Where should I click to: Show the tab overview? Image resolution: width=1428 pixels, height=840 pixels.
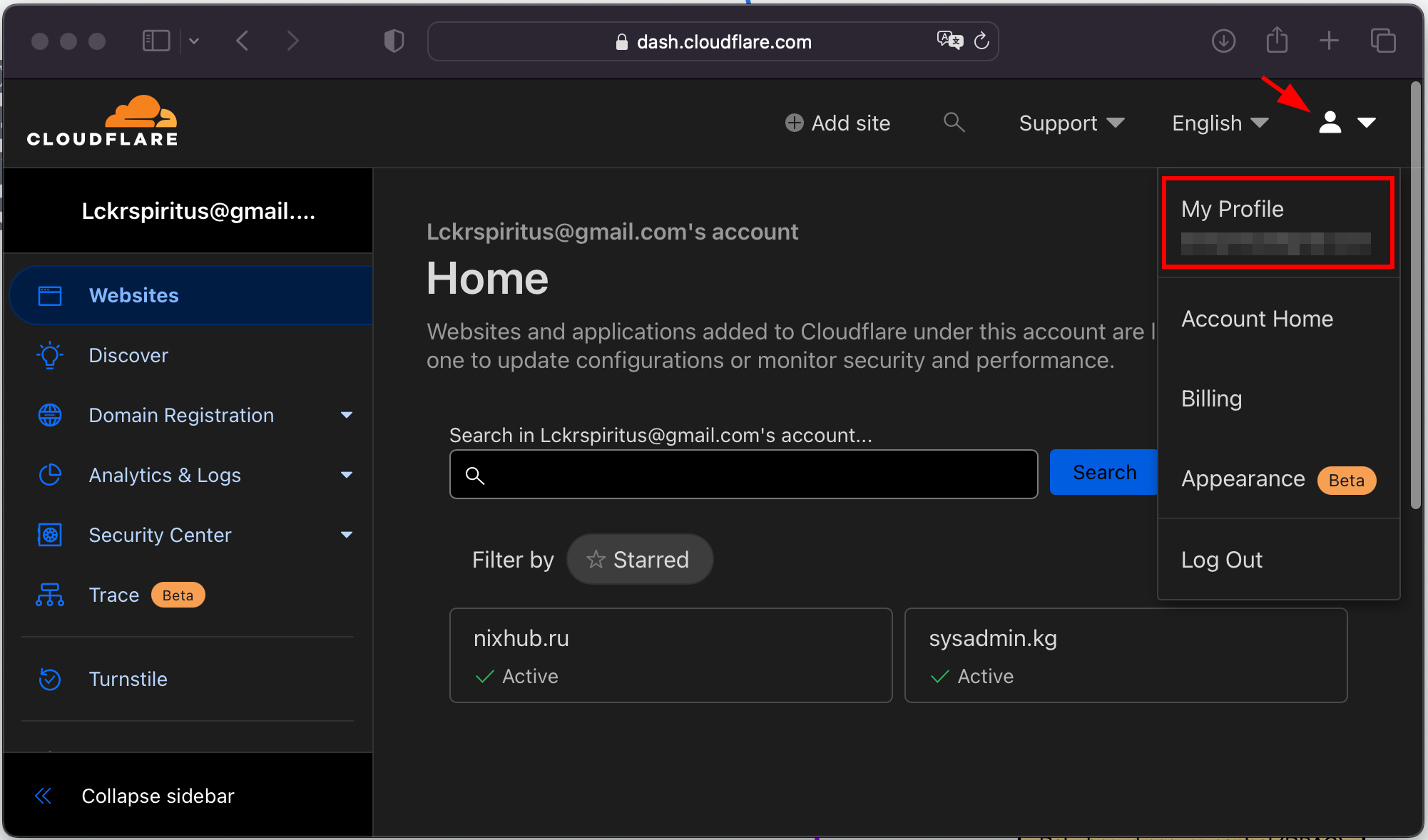[x=1383, y=41]
